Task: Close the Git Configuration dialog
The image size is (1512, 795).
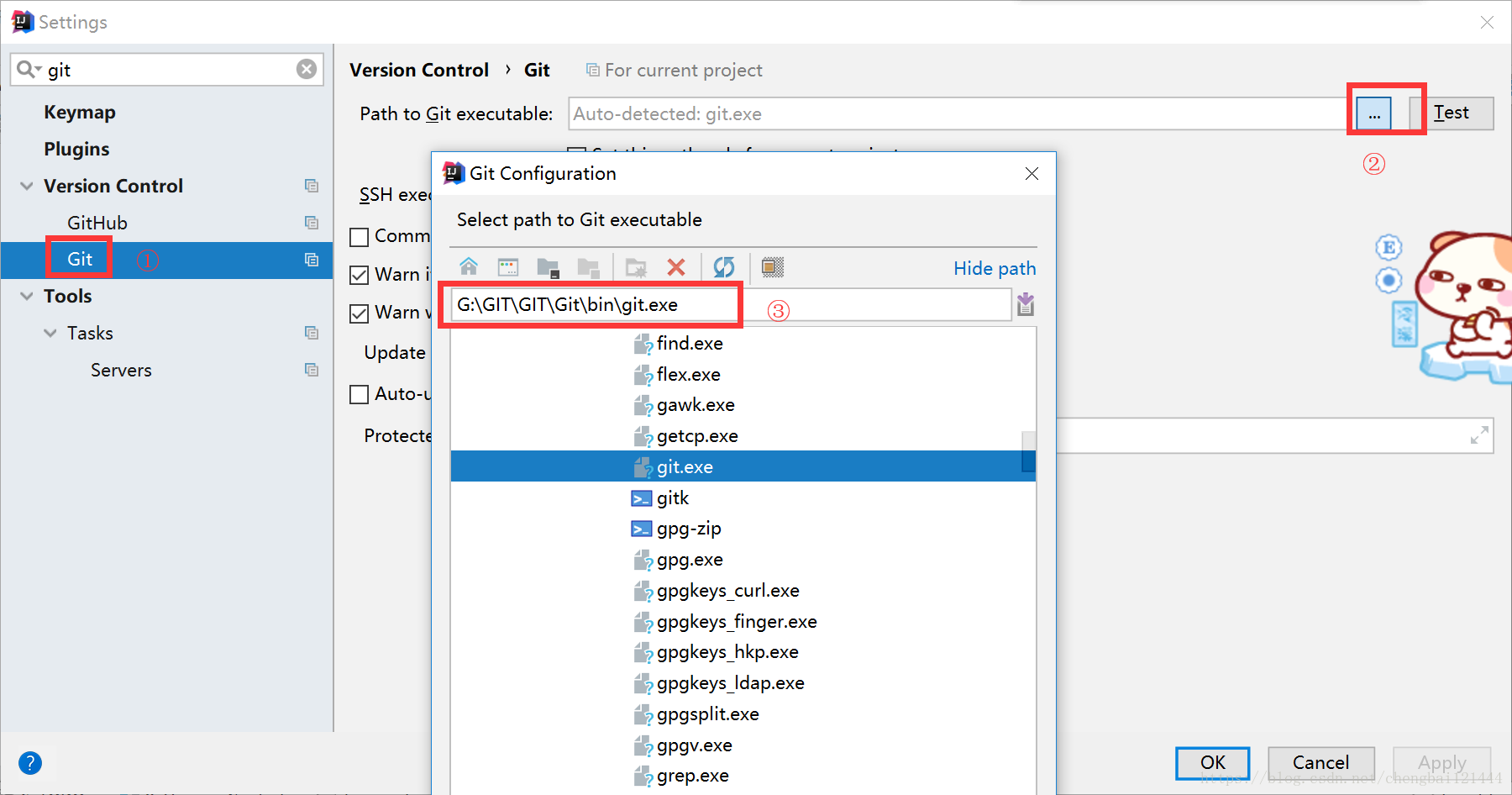Action: [x=1032, y=173]
